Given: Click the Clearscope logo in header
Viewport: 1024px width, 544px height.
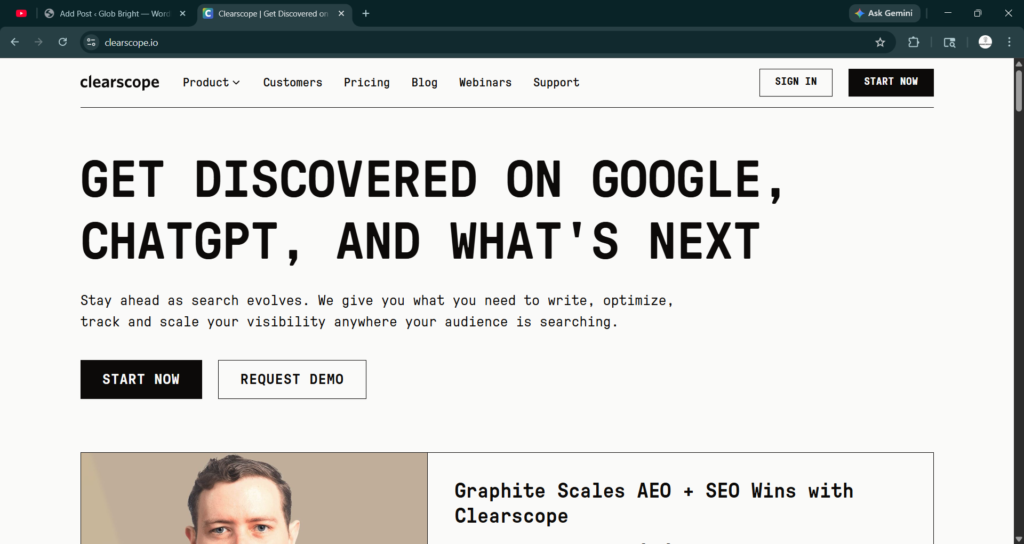Looking at the screenshot, I should 119,82.
